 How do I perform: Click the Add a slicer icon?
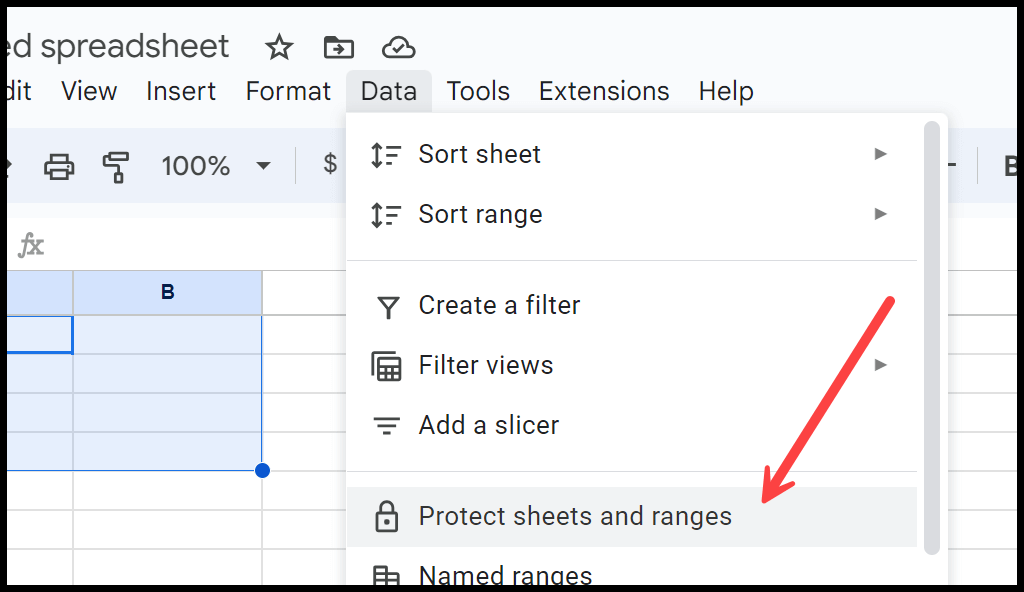click(x=386, y=426)
